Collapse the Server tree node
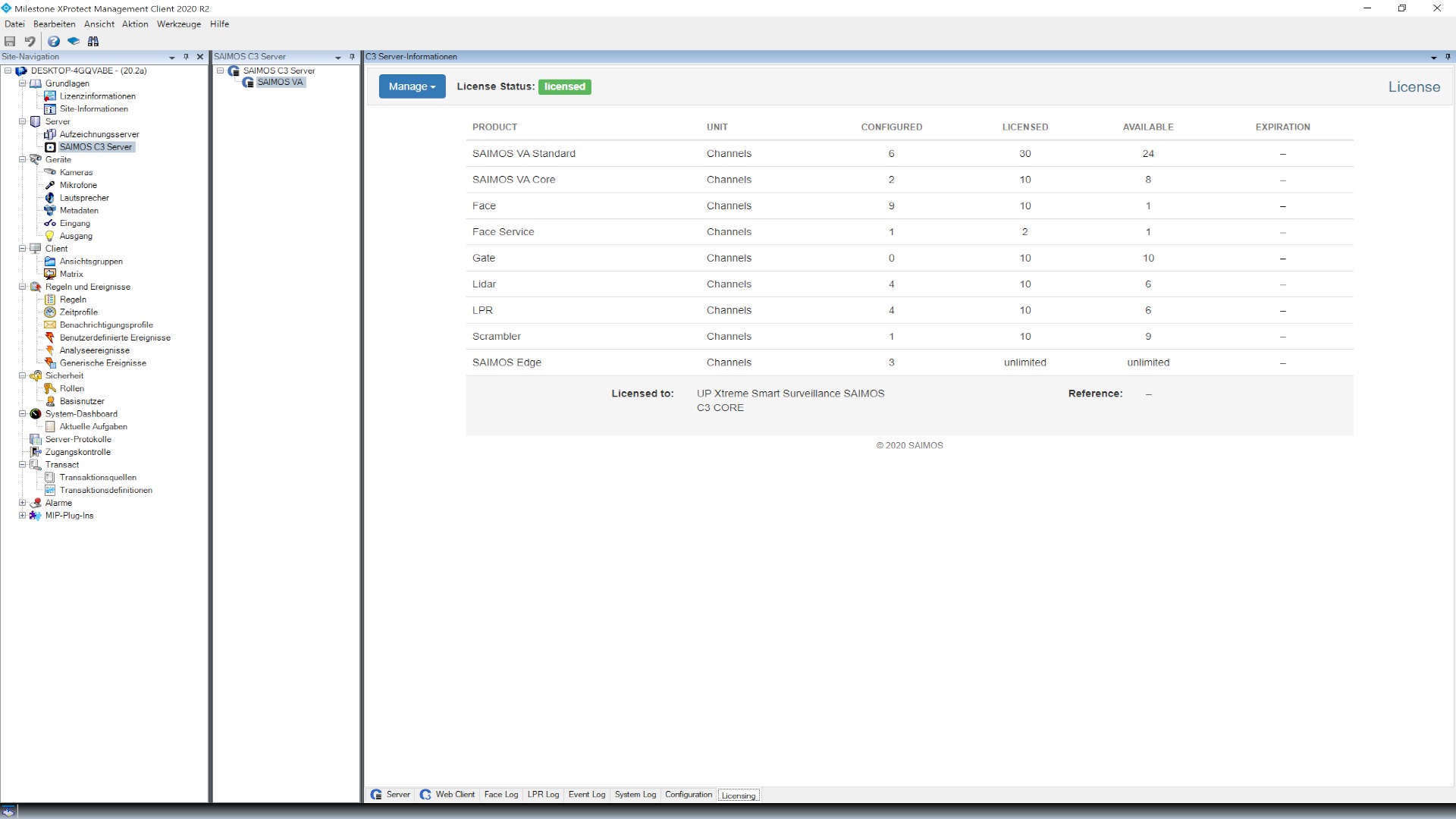Image resolution: width=1456 pixels, height=819 pixels. (22, 121)
